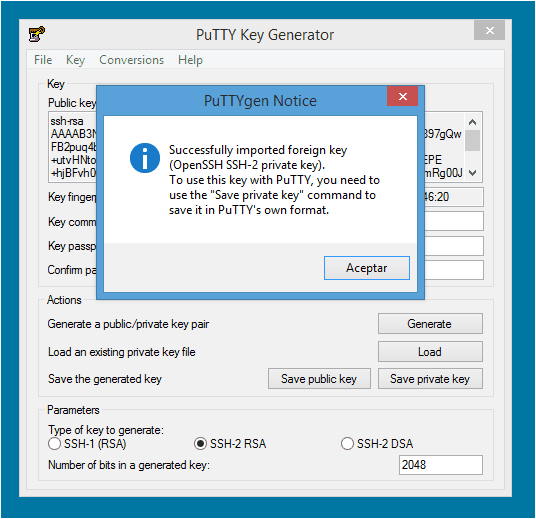Click the PuTTY Key Generator title bar icon
The width and height of the screenshot is (536, 519).
(x=37, y=34)
